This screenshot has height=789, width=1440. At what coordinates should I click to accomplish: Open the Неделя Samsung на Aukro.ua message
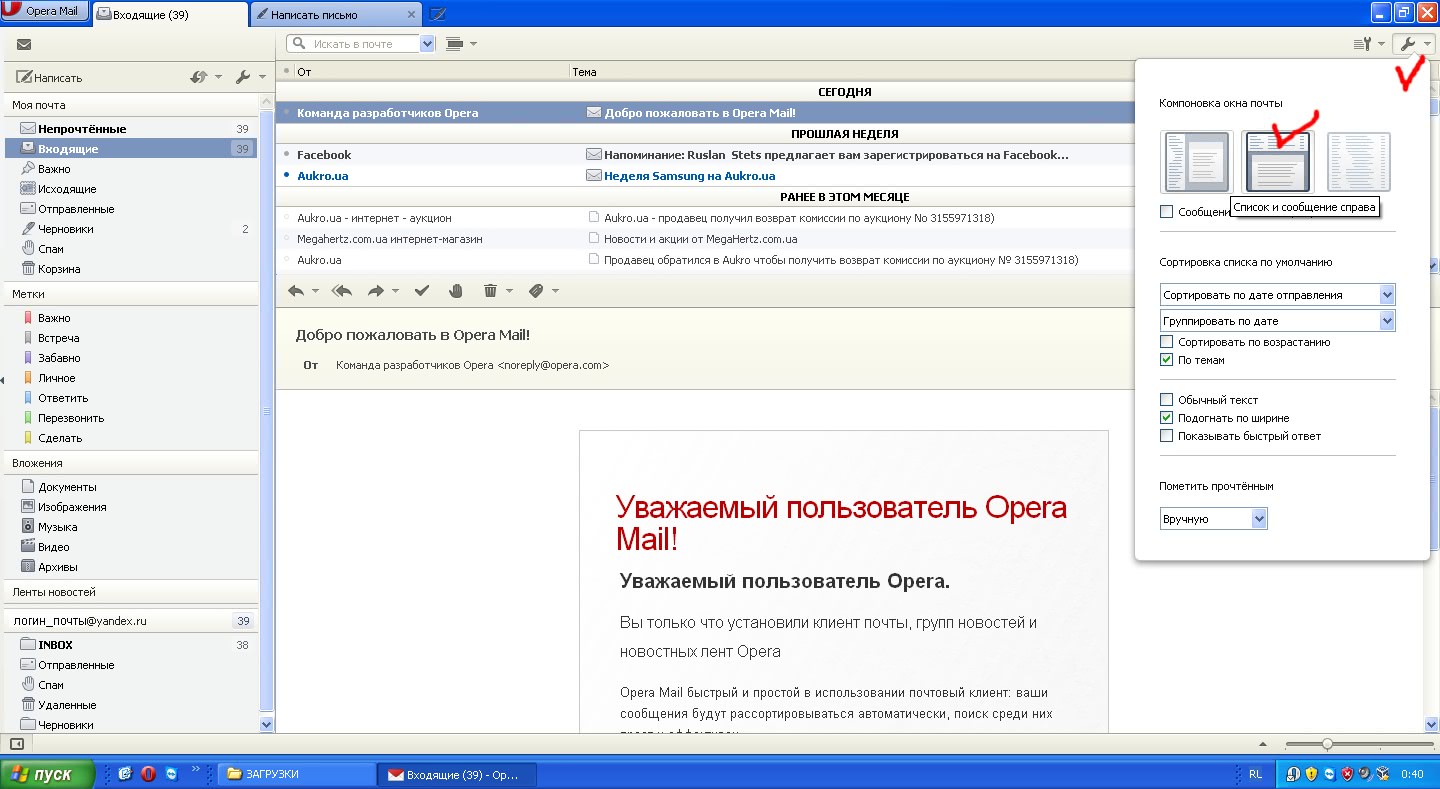[x=705, y=176]
